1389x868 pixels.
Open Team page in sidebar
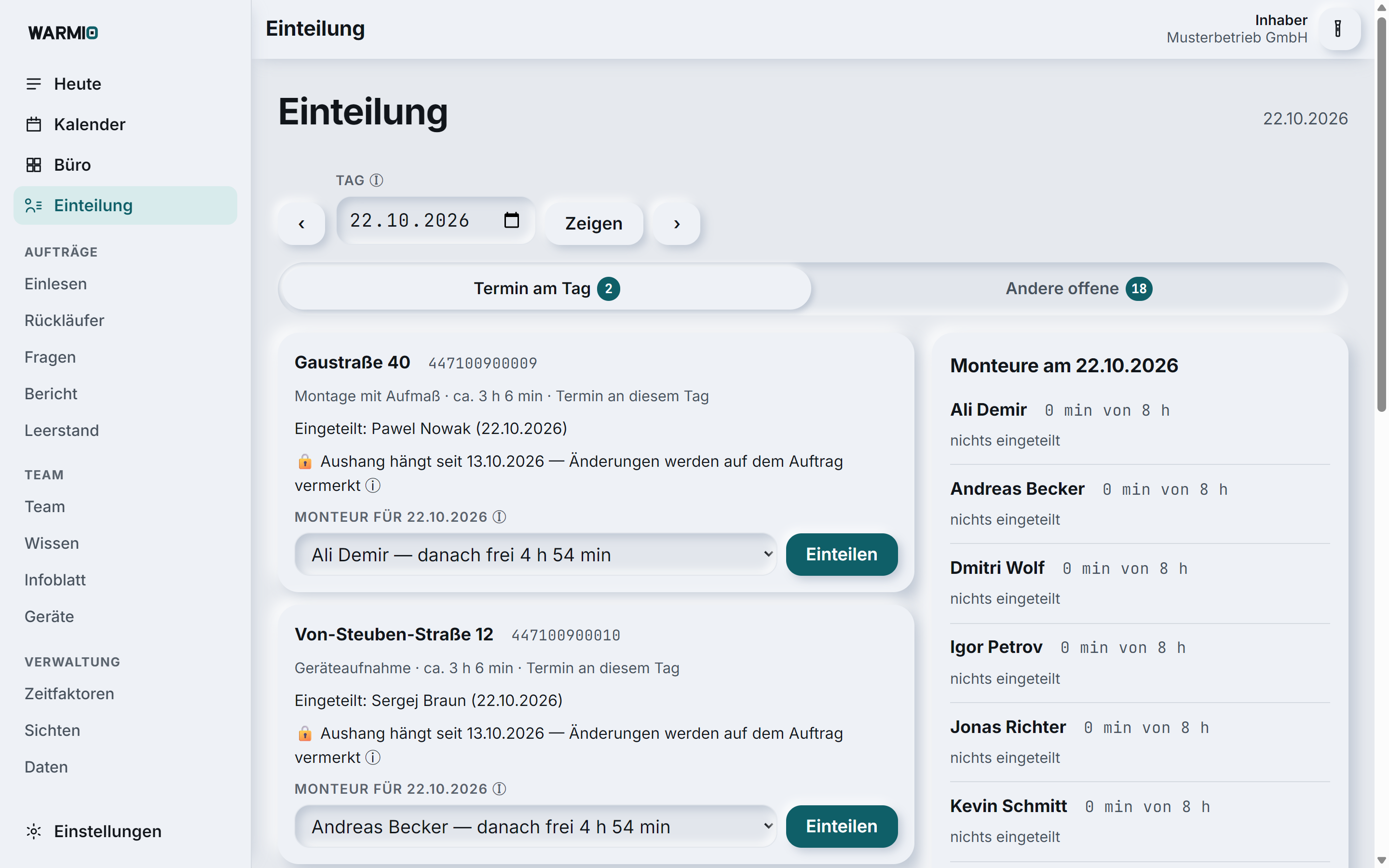pos(45,506)
